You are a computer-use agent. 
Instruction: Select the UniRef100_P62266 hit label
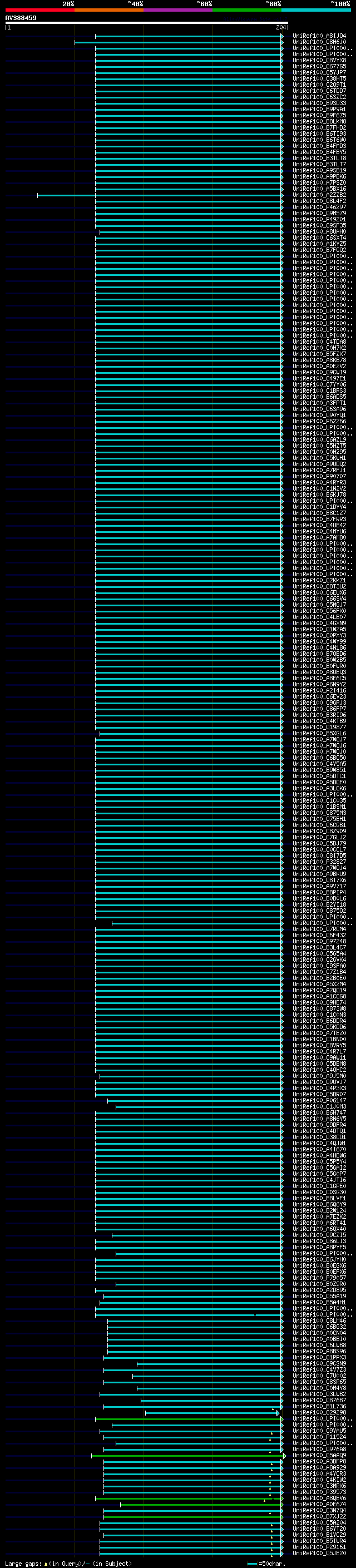click(319, 421)
